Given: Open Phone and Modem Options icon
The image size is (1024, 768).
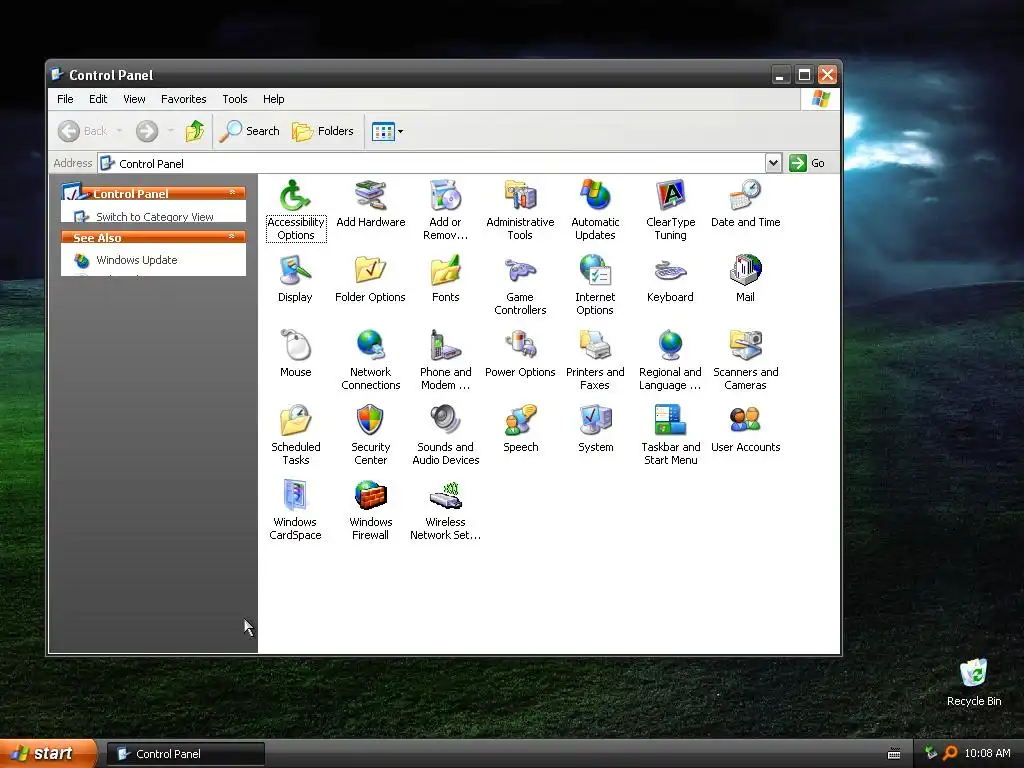Looking at the screenshot, I should click(445, 345).
